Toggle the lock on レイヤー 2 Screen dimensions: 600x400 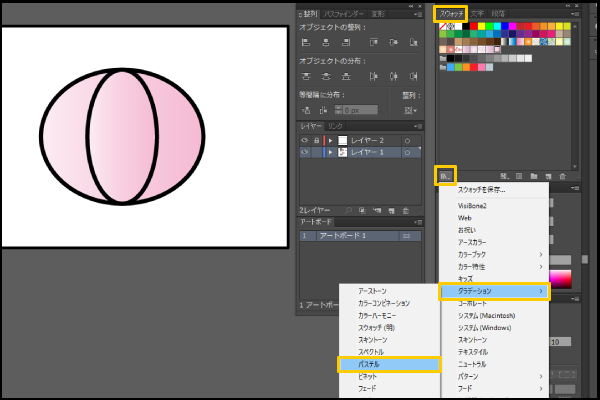pos(316,140)
